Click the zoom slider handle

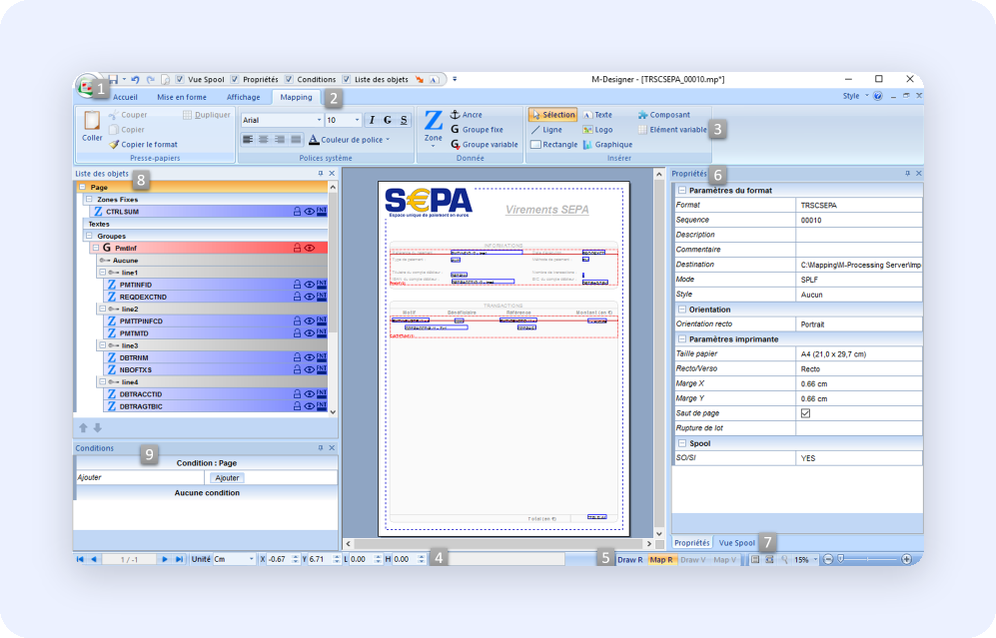tap(840, 559)
